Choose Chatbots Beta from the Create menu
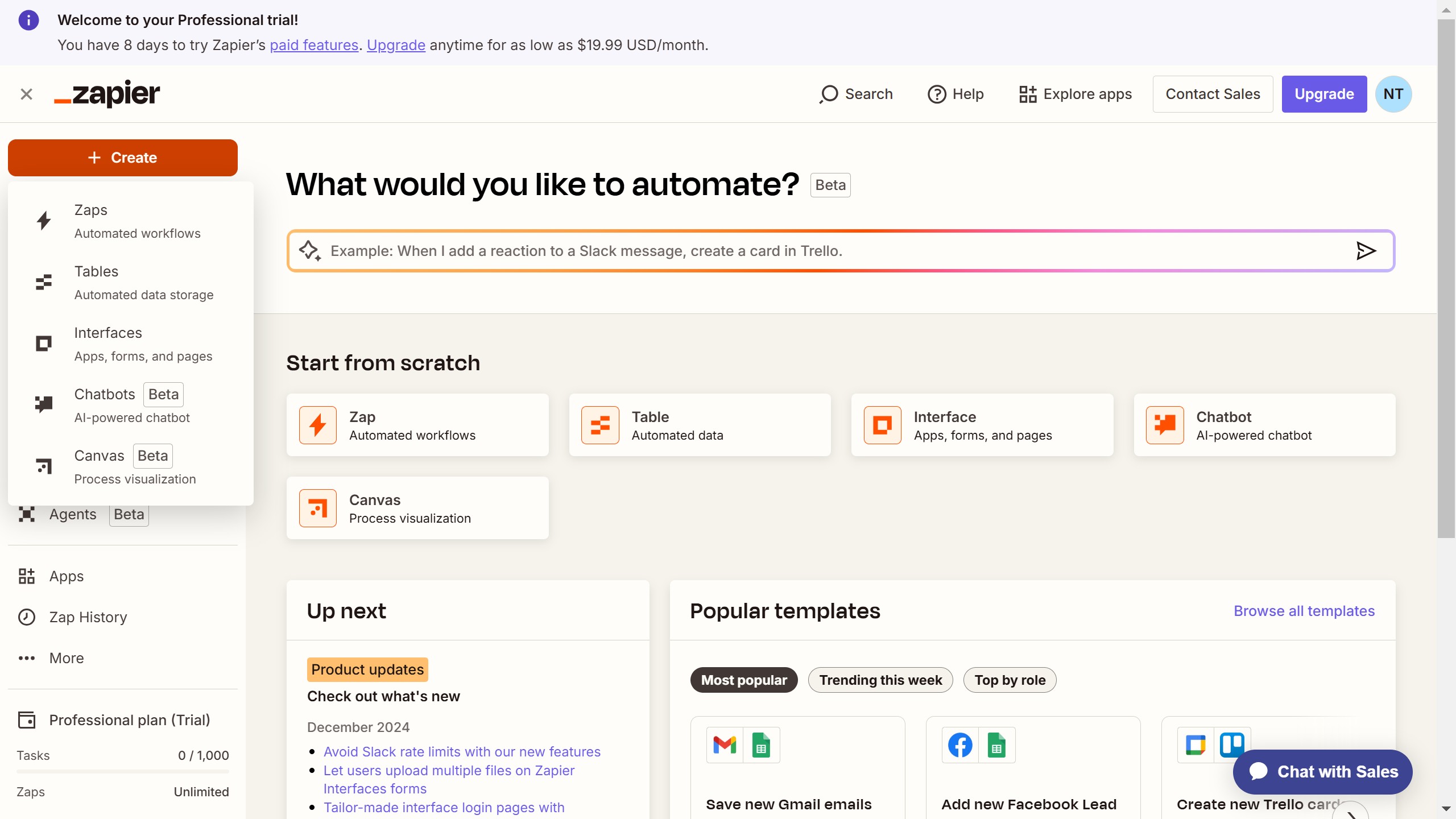Screen dimensions: 1456x819 (131, 405)
